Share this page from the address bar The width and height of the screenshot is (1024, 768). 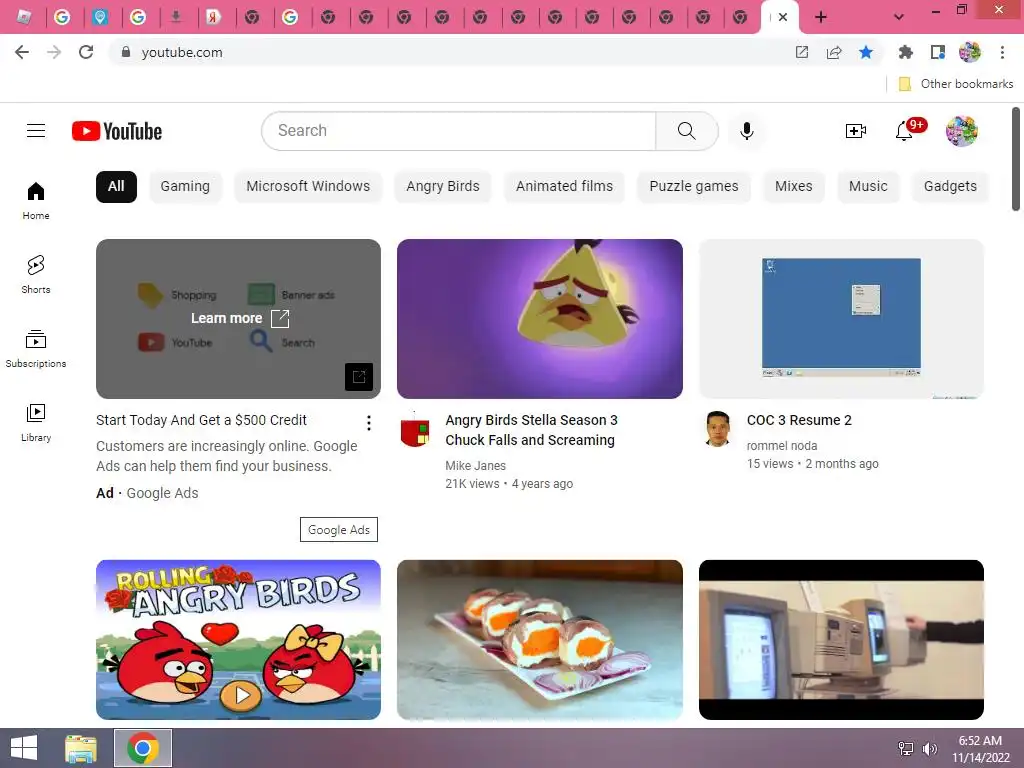pos(834,52)
